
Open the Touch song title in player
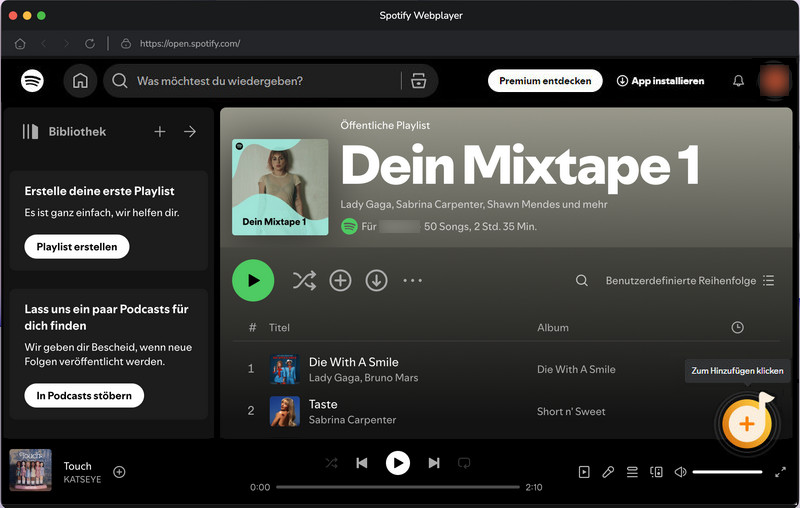tap(78, 466)
